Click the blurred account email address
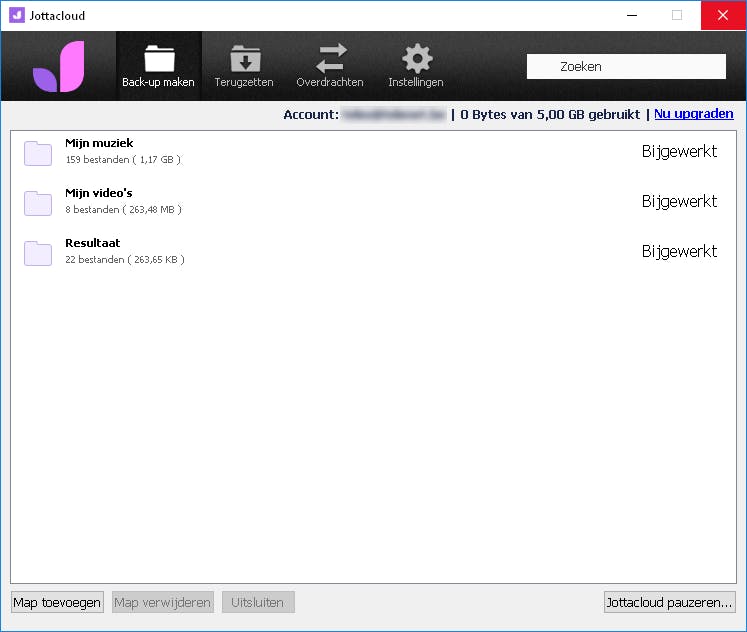Screen dimensions: 747x632 [x=394, y=114]
